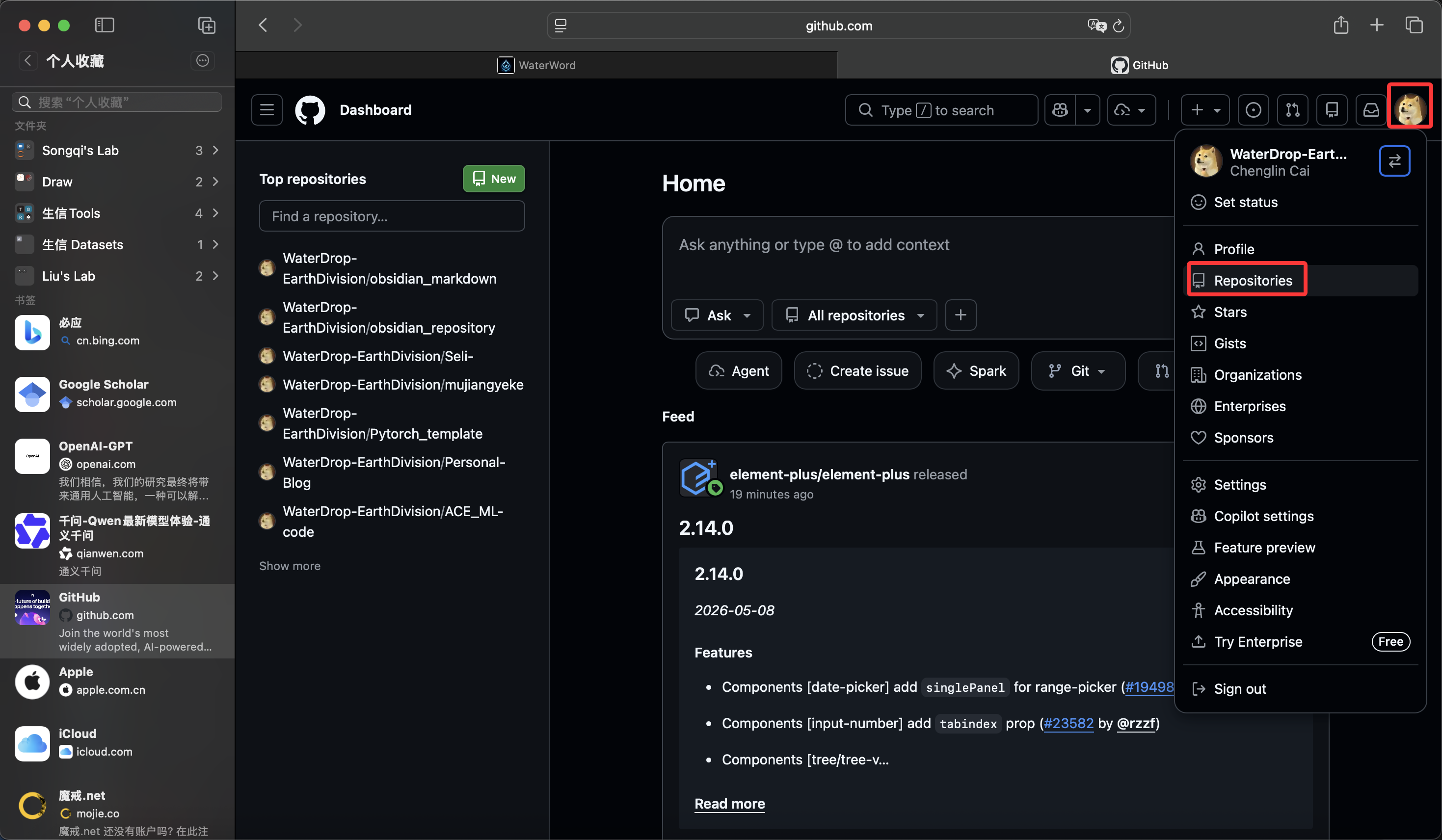
Task: Click the Type / to search box
Action: 941,110
